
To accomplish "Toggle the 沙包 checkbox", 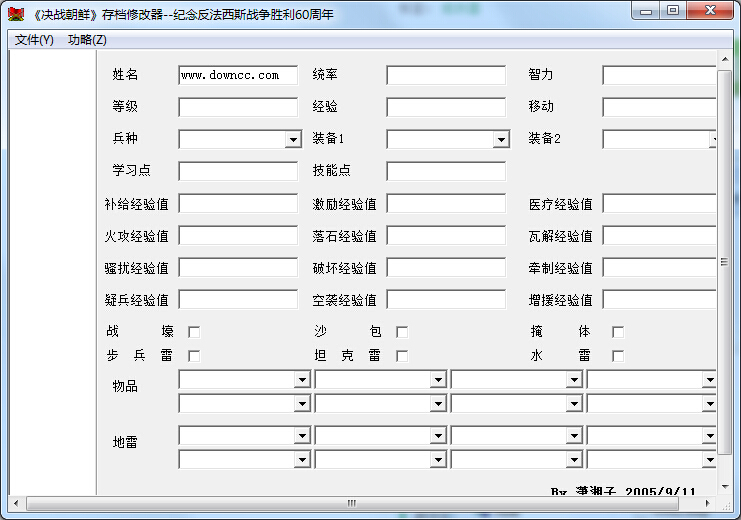I will pyautogui.click(x=402, y=332).
